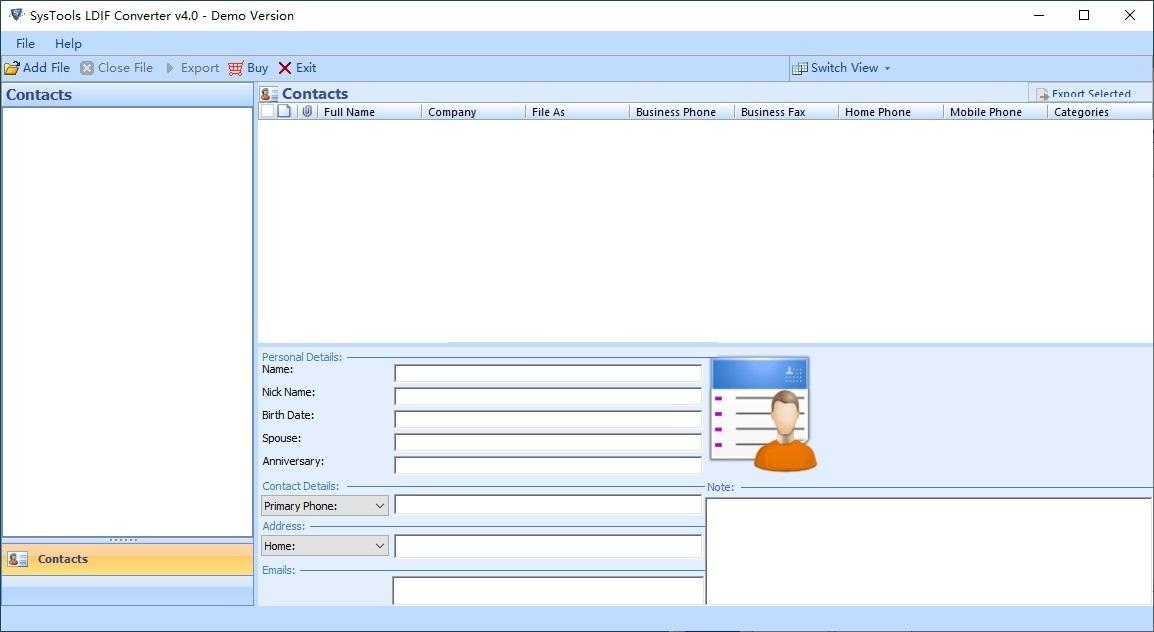Viewport: 1154px width, 632px height.
Task: Click the attachment paperclip column icon
Action: pyautogui.click(x=307, y=112)
